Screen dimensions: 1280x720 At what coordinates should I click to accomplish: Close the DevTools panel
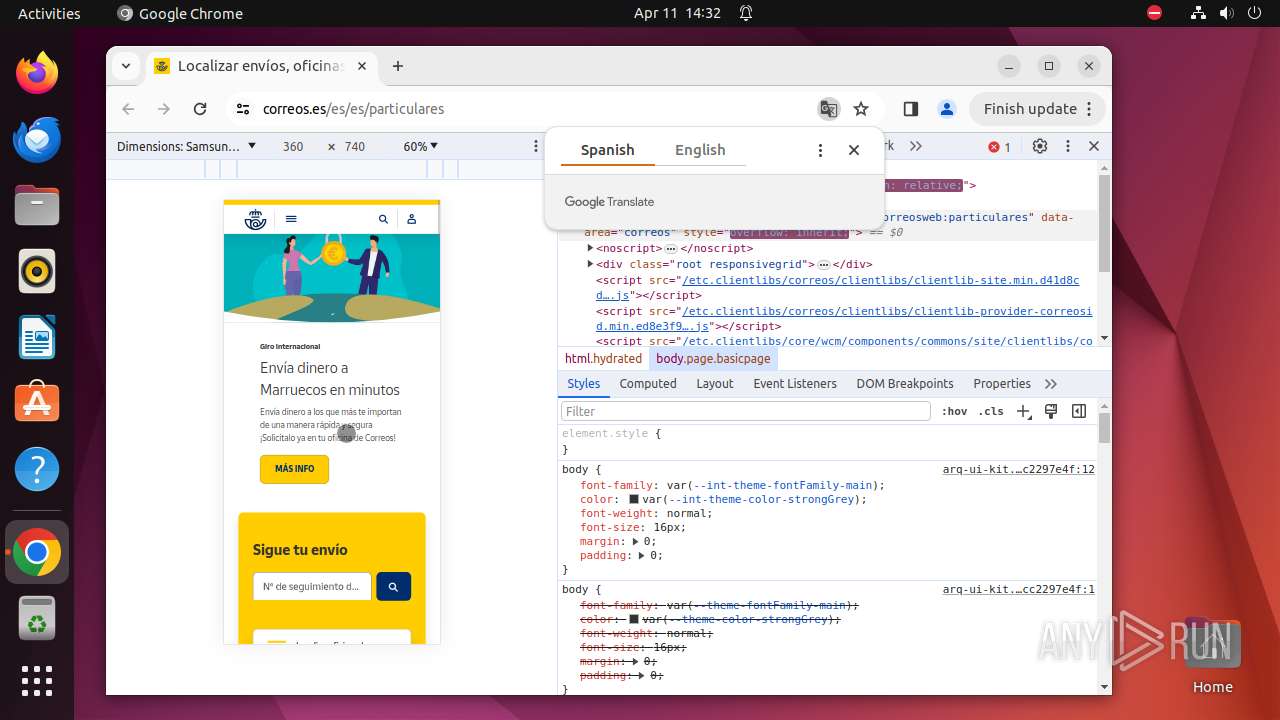[1094, 146]
